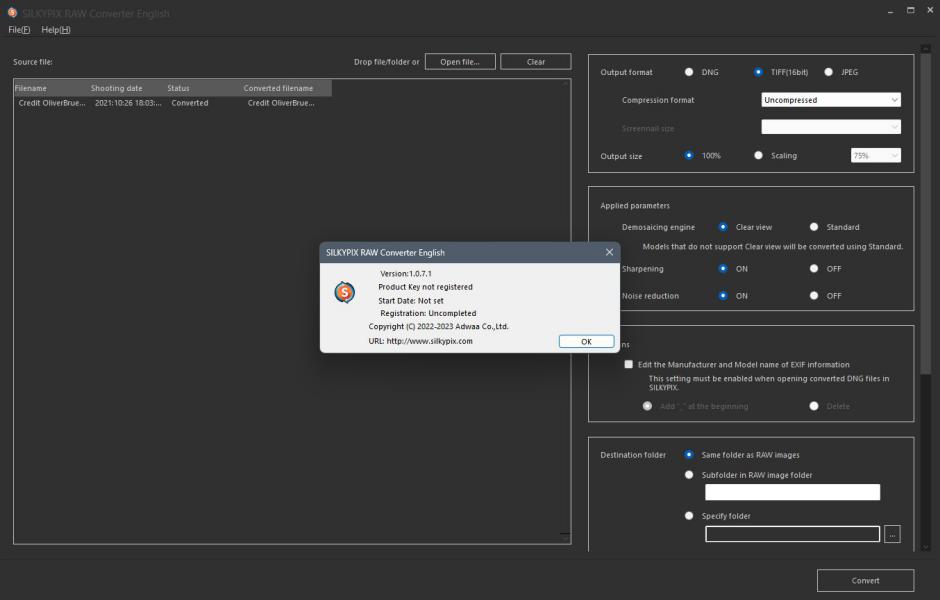Click the Specify folder path input field
Screen dimensions: 940x600
point(792,534)
